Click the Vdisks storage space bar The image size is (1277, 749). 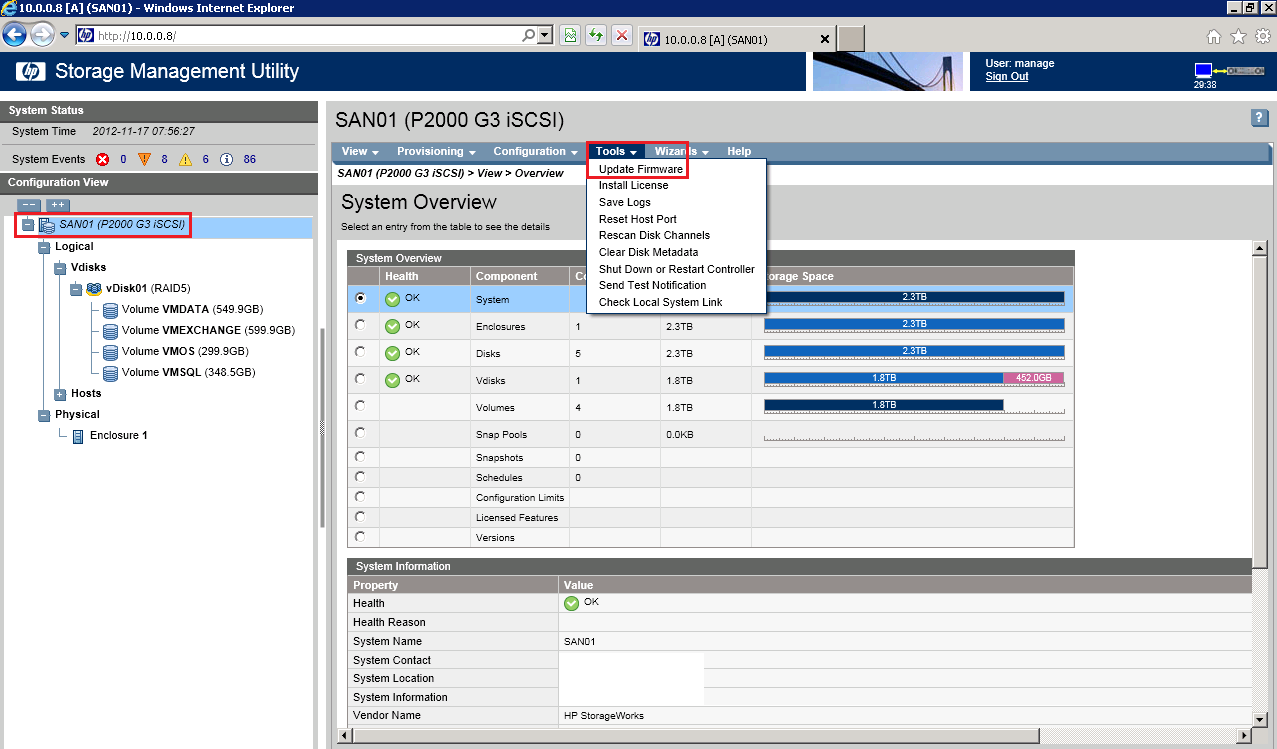913,378
